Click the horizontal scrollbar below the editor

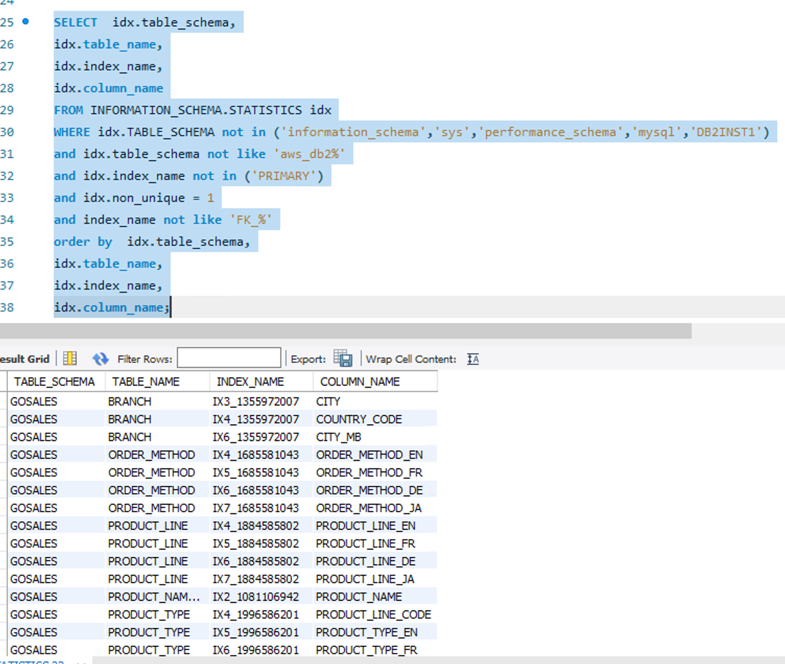pyautogui.click(x=345, y=330)
